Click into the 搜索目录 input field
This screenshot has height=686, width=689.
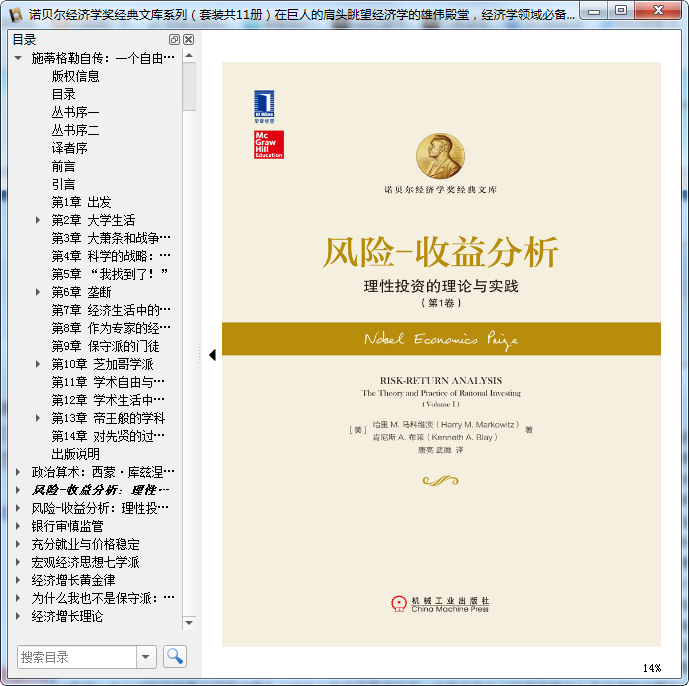77,657
